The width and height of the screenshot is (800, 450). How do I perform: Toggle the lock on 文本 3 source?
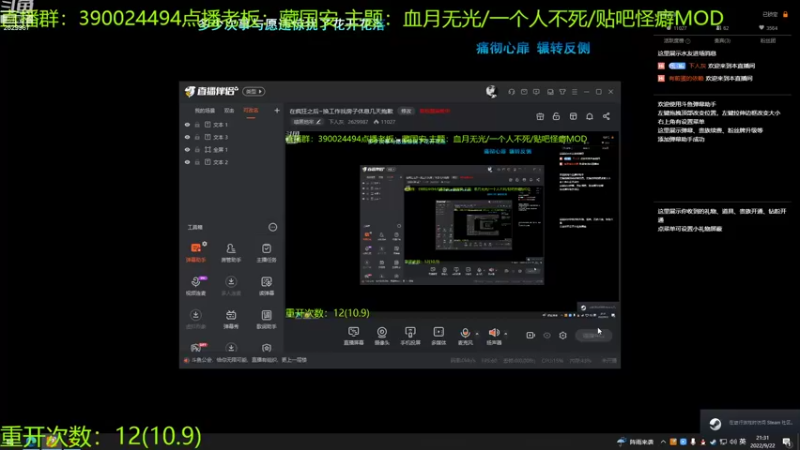(197, 137)
